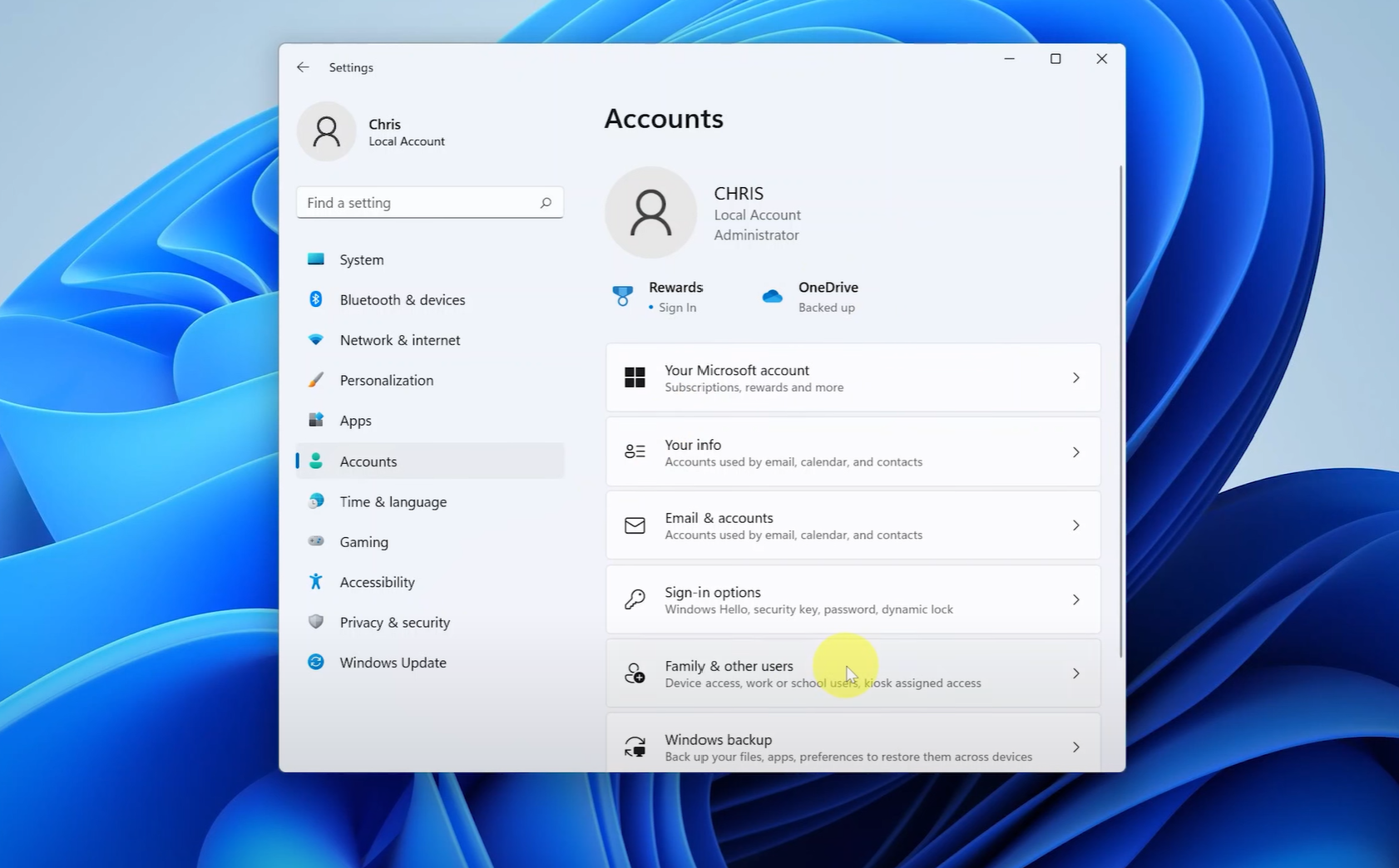The height and width of the screenshot is (868, 1399).
Task: Select System in the sidebar
Action: [362, 259]
